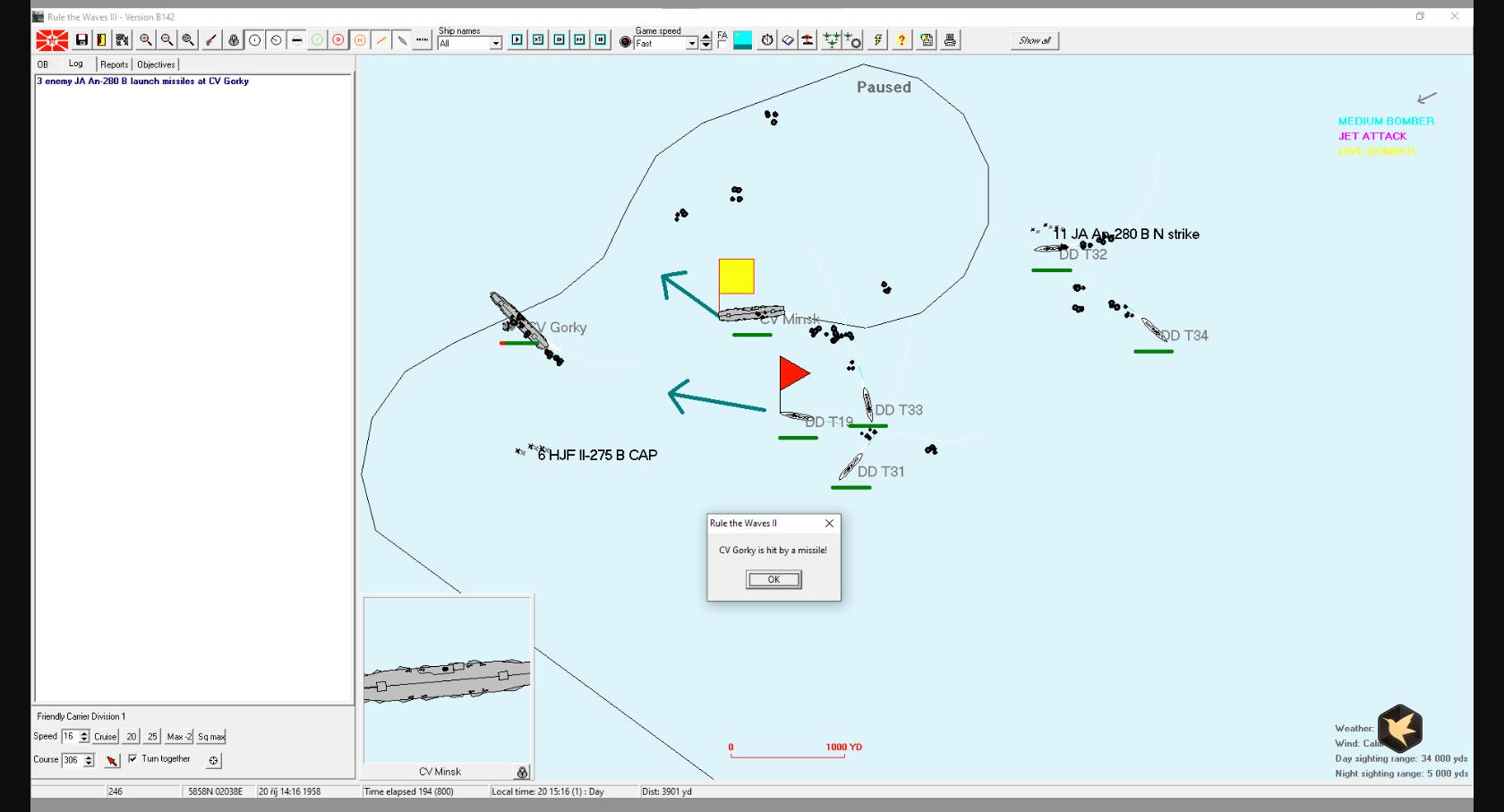Toggle the green circle toolbar button
The image size is (1504, 812).
(318, 40)
